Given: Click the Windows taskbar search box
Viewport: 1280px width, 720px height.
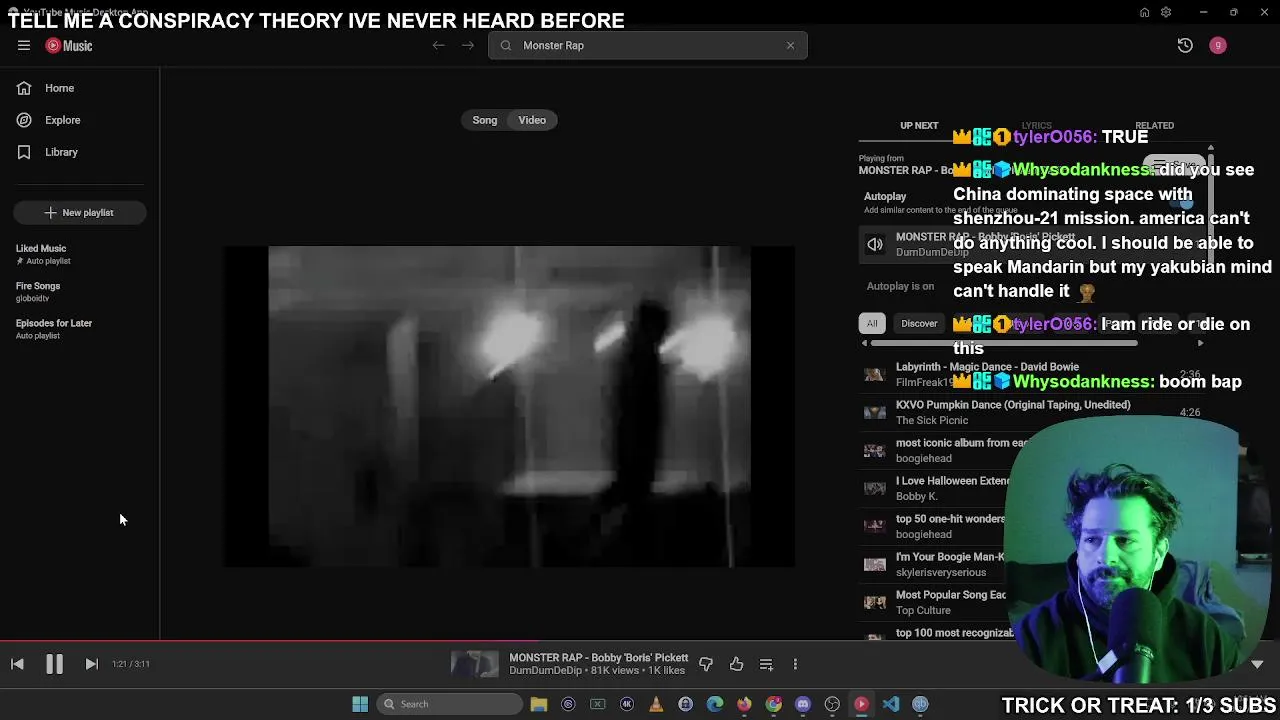Looking at the screenshot, I should 449,704.
